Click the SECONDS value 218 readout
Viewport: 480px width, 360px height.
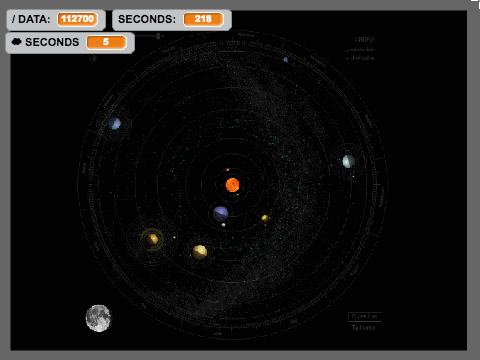203,19
